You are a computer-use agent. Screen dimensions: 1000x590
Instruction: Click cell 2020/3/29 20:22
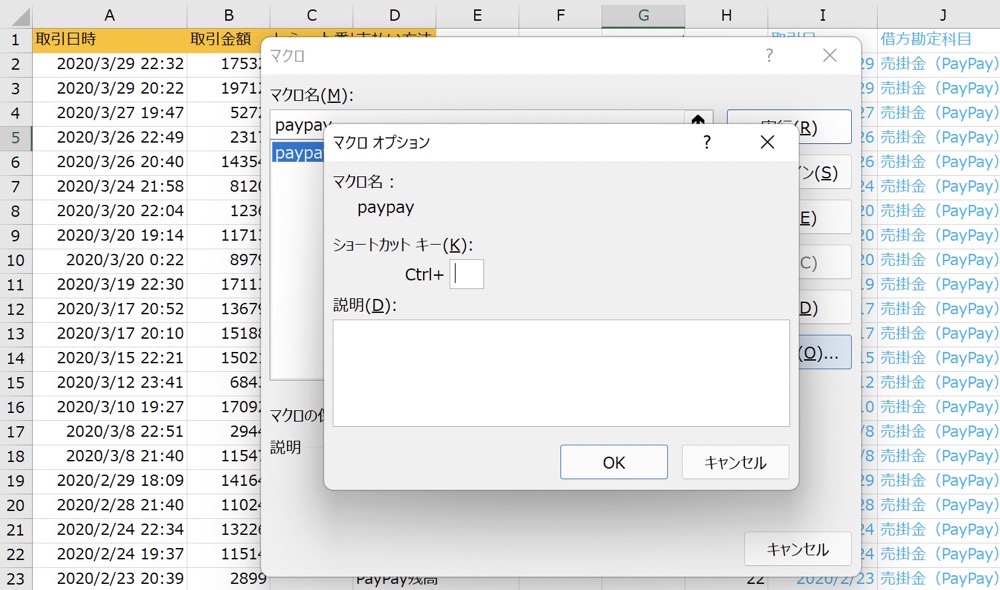click(110, 88)
